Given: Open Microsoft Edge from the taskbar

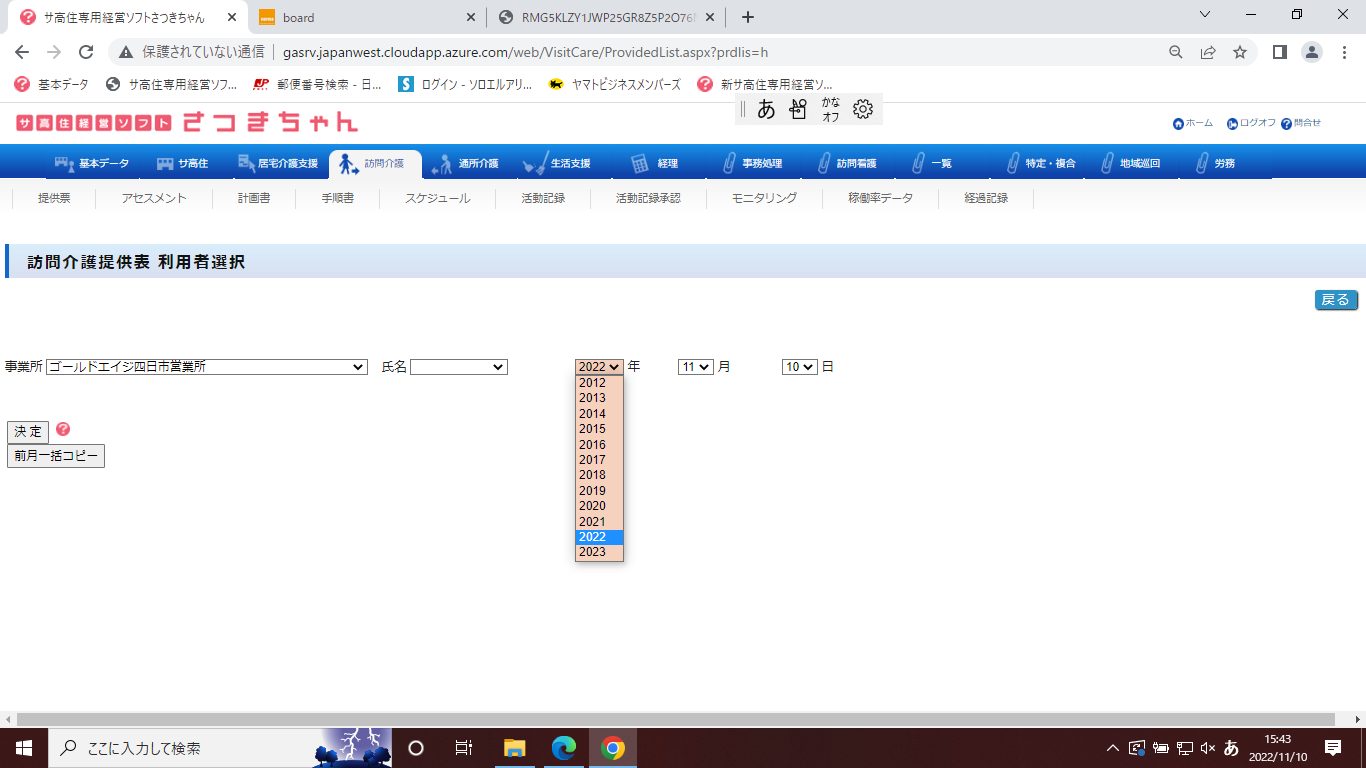Looking at the screenshot, I should pyautogui.click(x=564, y=748).
